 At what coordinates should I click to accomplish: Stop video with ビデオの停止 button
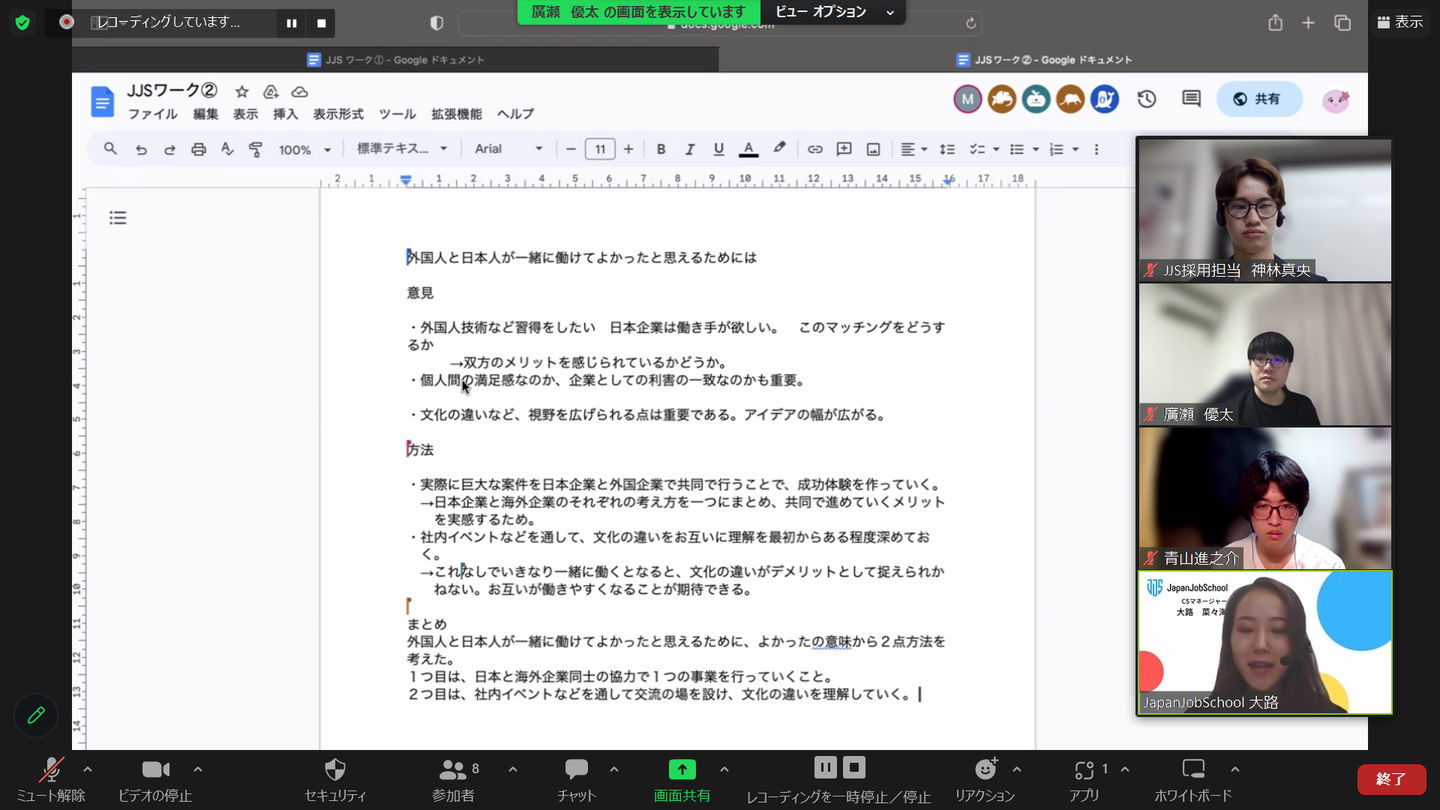[155, 779]
